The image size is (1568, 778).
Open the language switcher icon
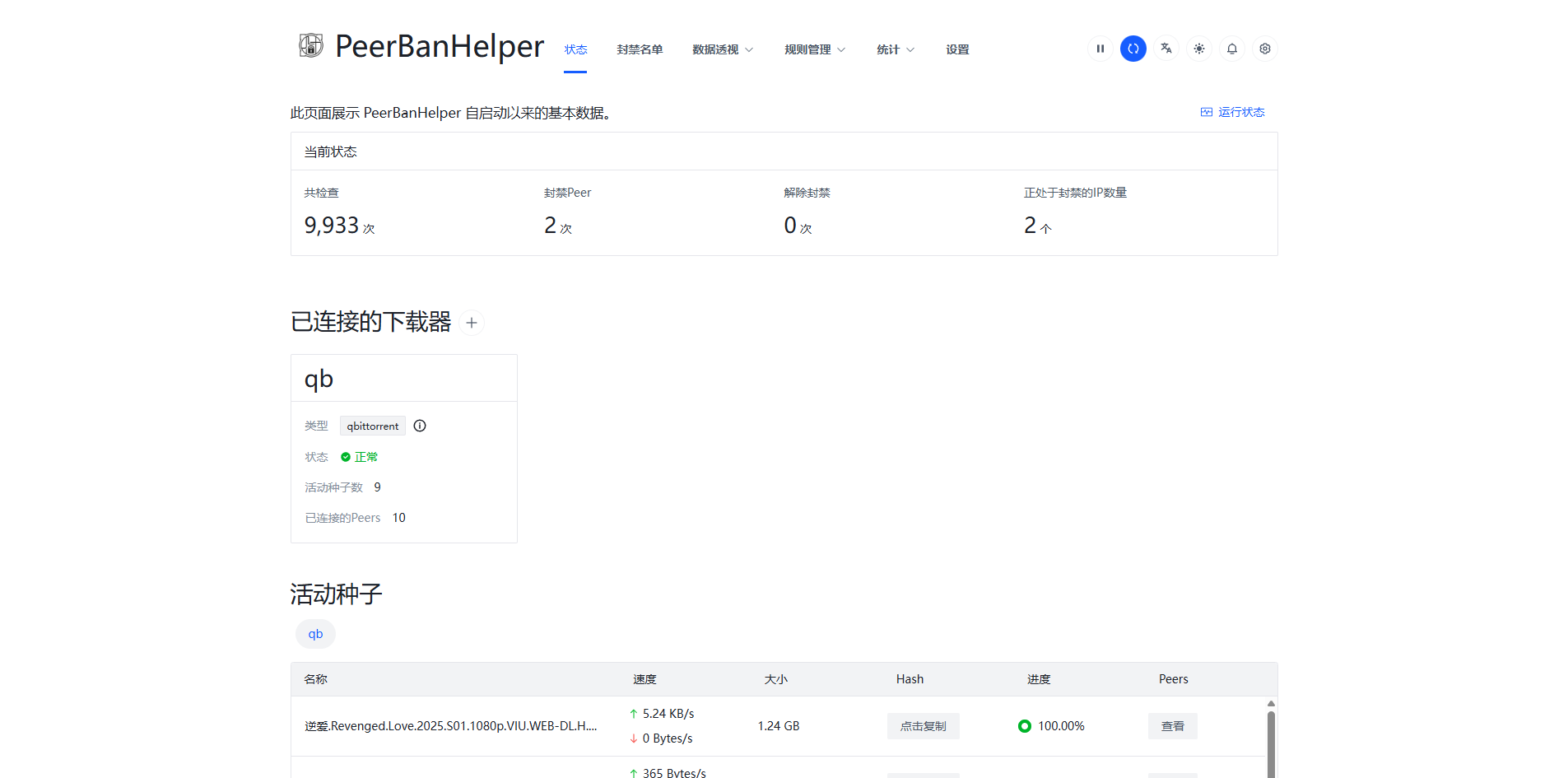(1166, 49)
